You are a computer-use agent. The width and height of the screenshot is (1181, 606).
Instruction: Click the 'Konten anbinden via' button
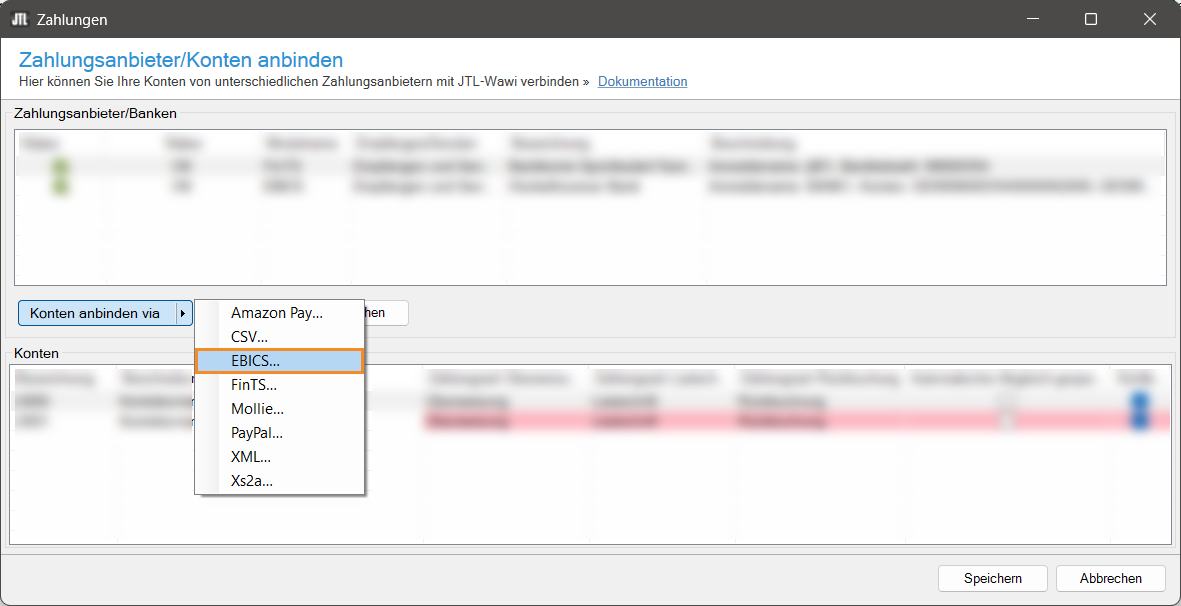[x=95, y=313]
